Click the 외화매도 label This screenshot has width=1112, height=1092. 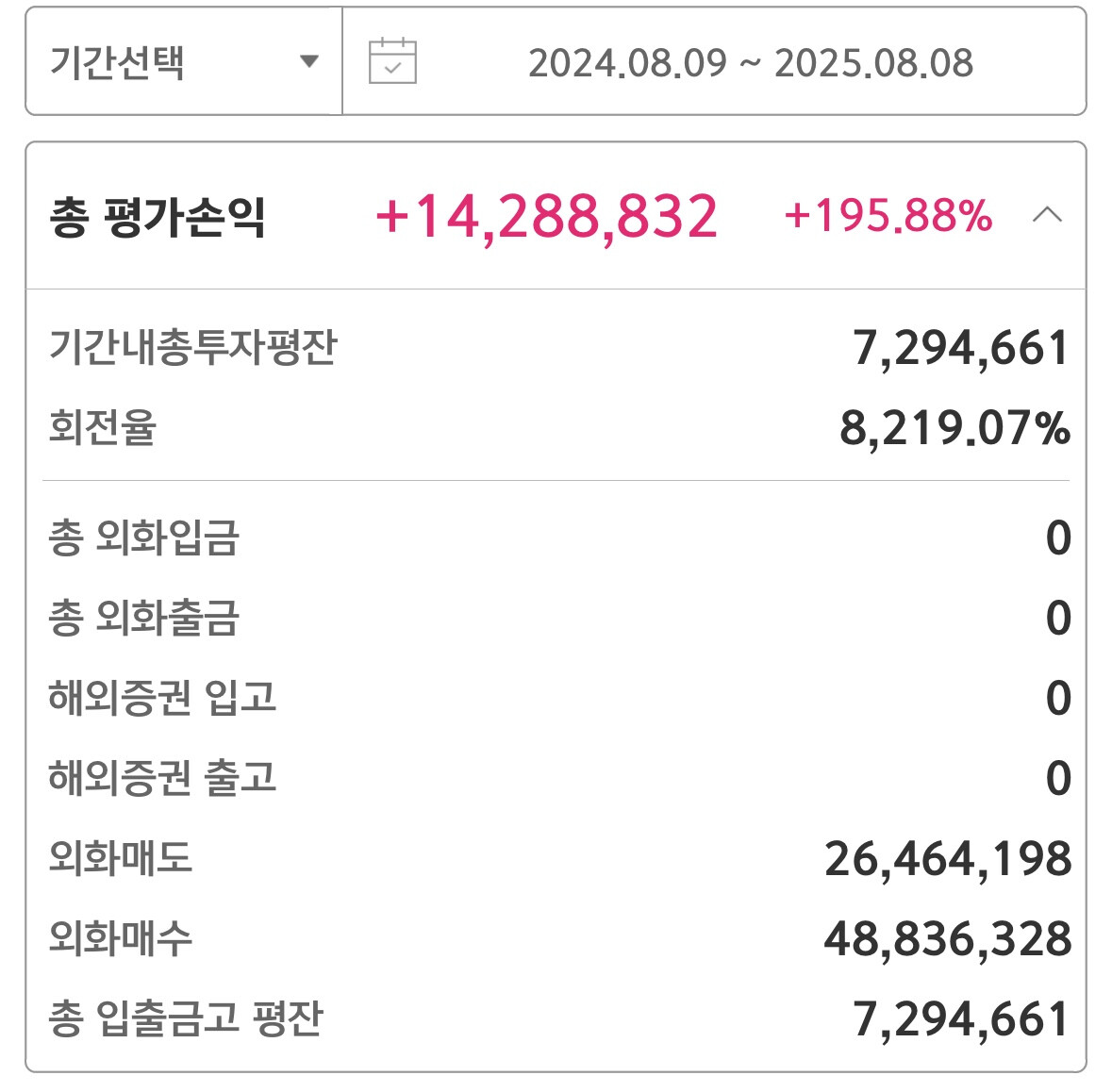tap(121, 858)
